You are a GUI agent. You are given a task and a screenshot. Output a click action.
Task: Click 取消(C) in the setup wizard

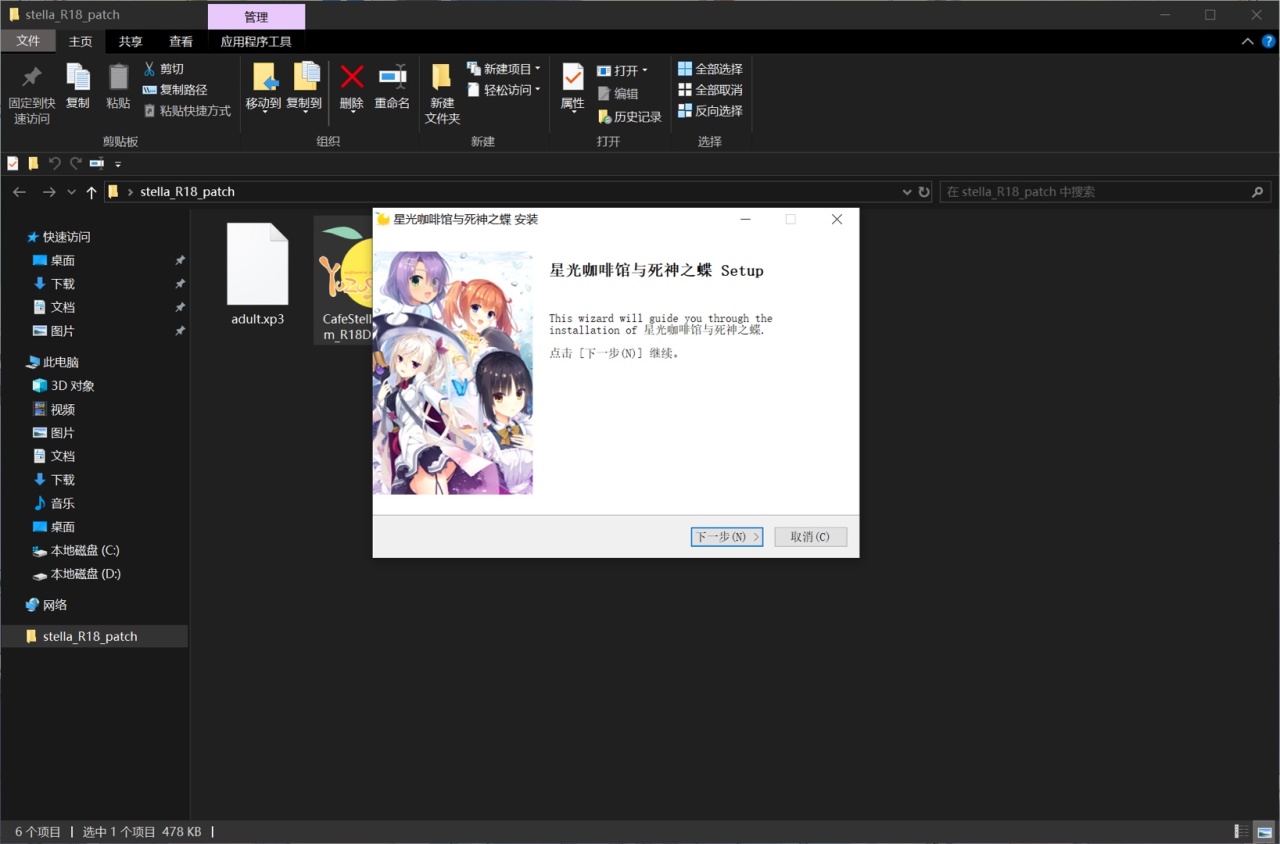[810, 537]
